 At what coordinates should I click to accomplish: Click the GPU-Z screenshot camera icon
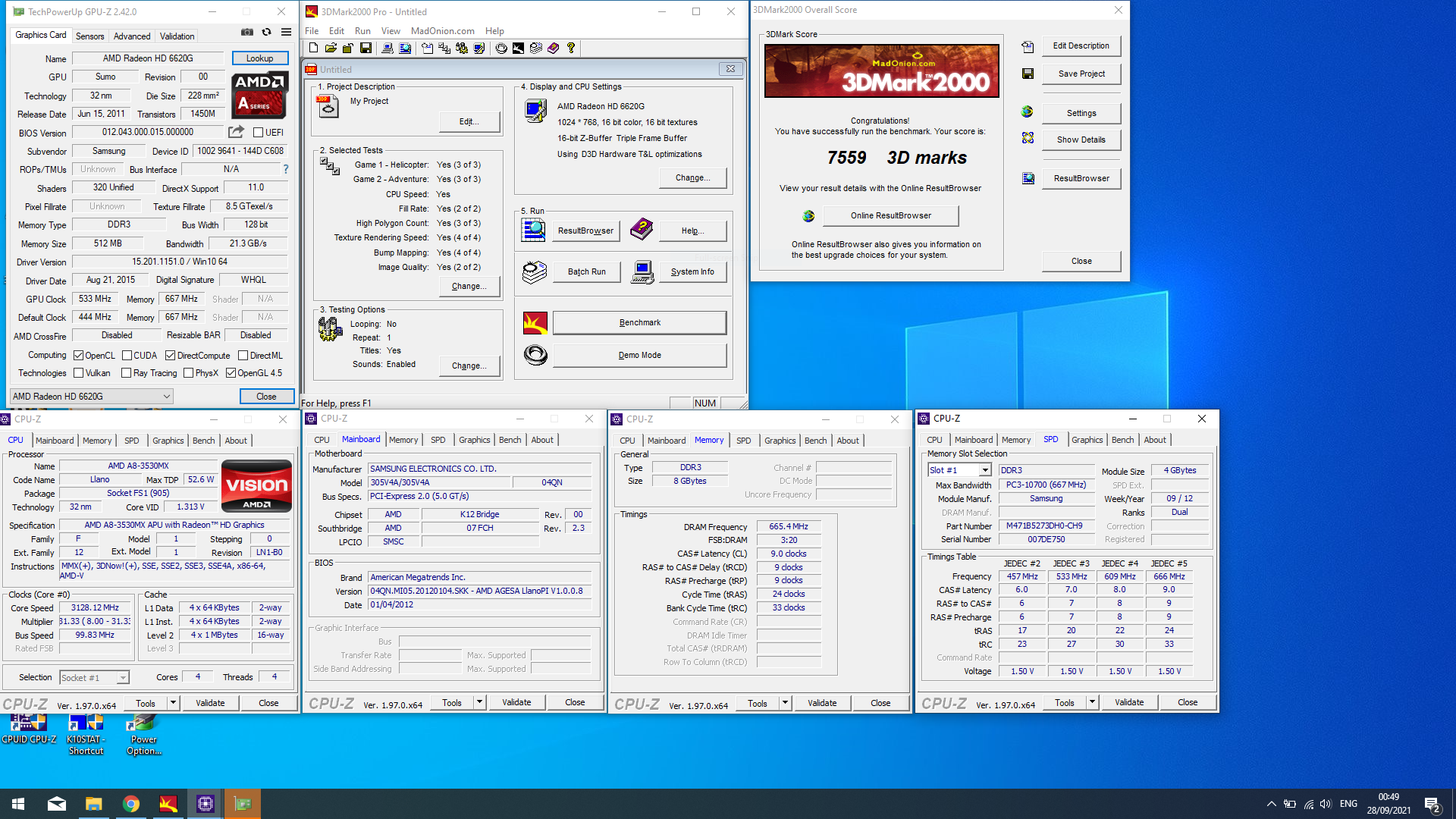[x=247, y=33]
